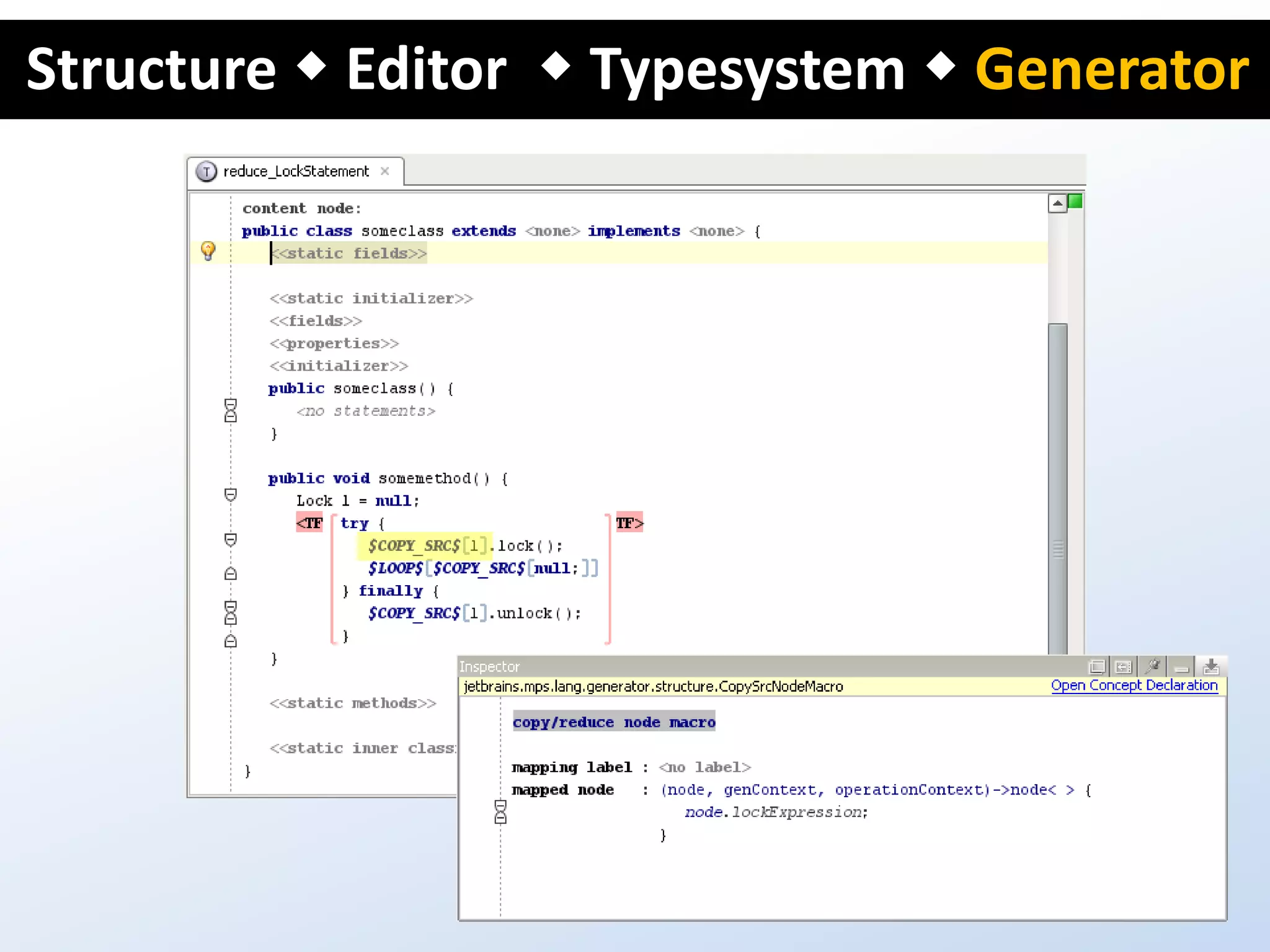Image resolution: width=1270 pixels, height=952 pixels.
Task: Click fold end marker at finally line
Action: [x=230, y=574]
